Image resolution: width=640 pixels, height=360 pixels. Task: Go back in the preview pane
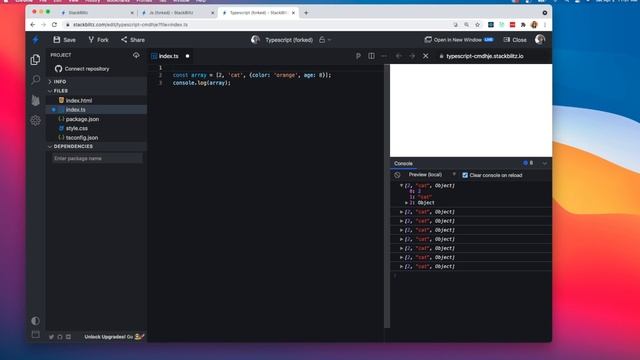[399, 56]
